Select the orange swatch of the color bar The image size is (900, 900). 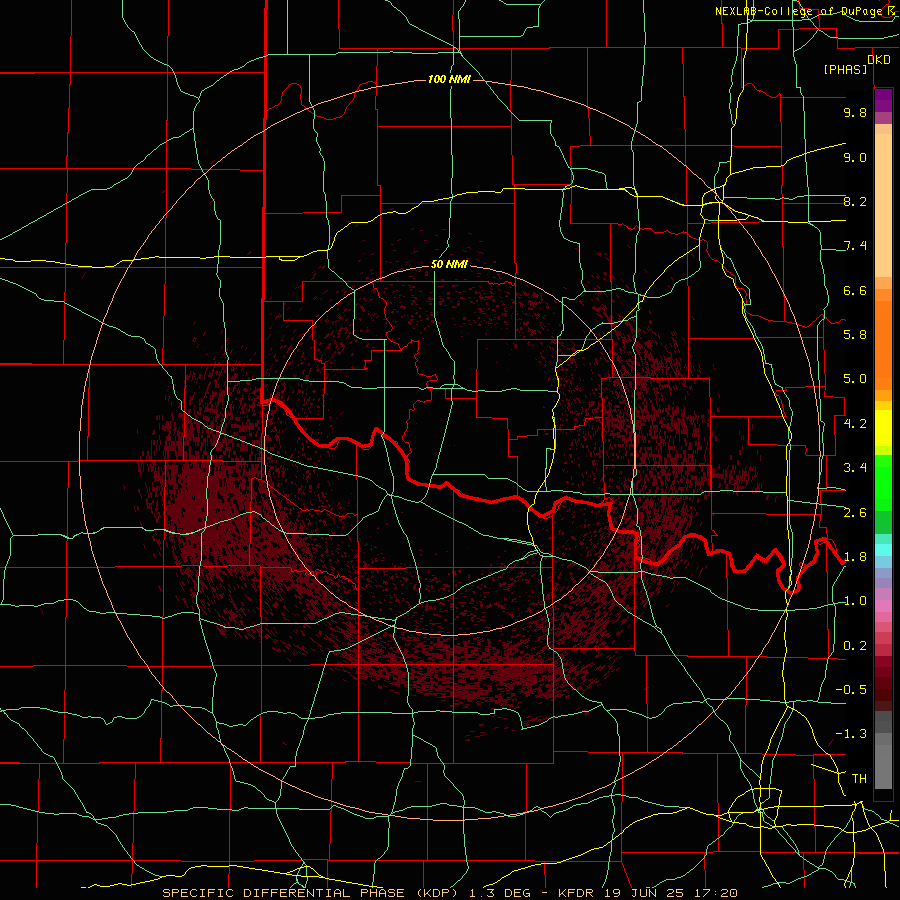coord(883,344)
